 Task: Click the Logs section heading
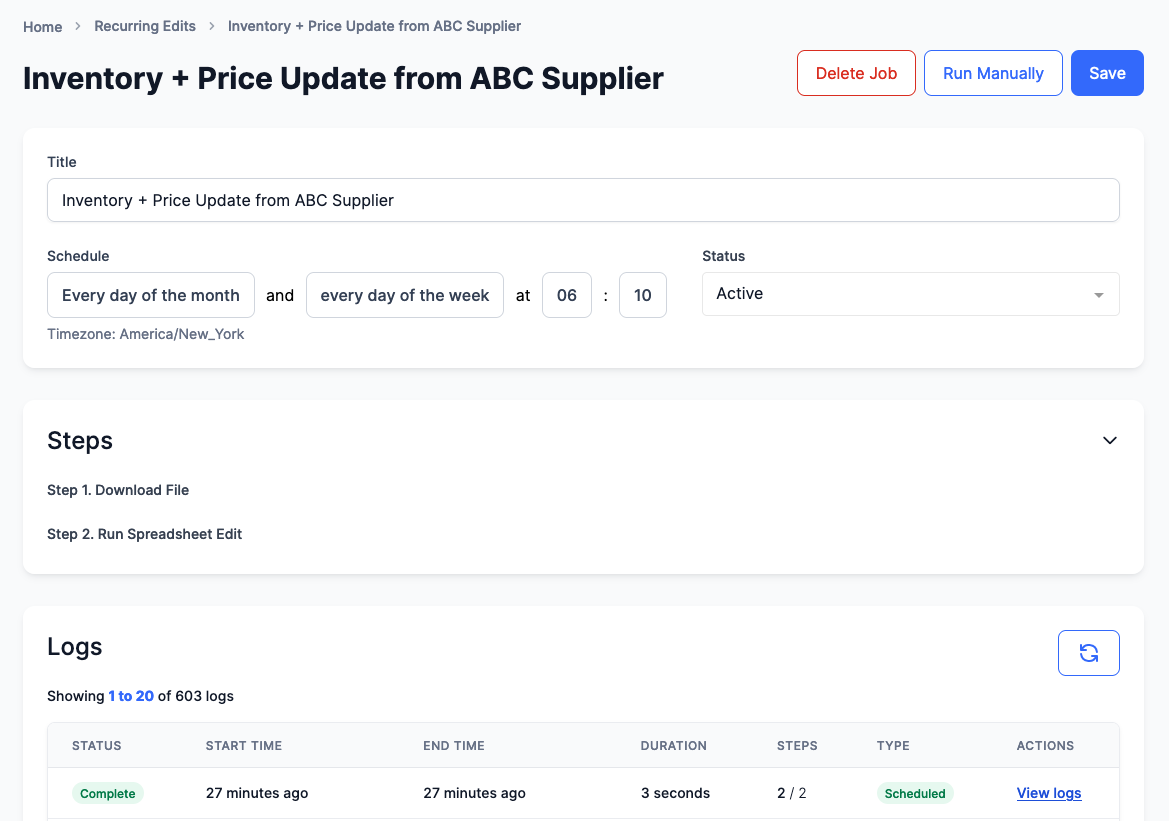pyautogui.click(x=75, y=647)
